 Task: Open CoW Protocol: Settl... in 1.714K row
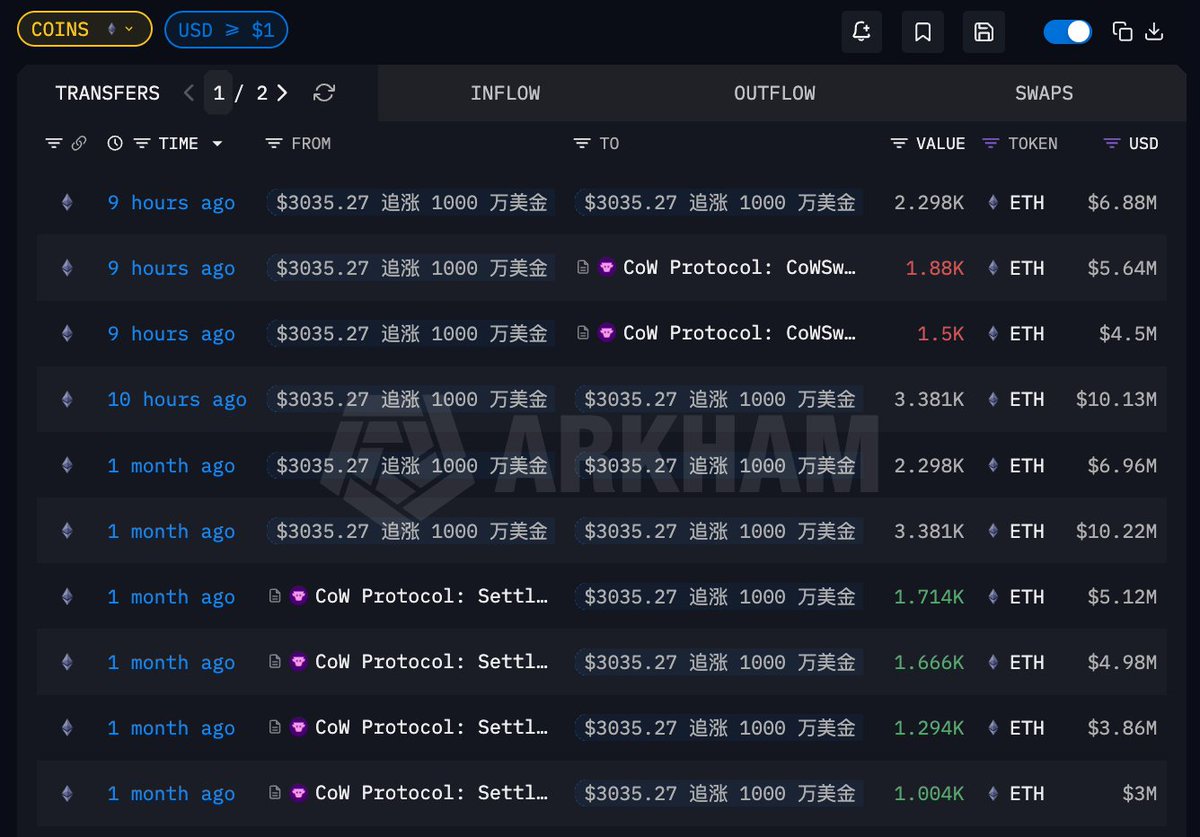pyautogui.click(x=431, y=597)
